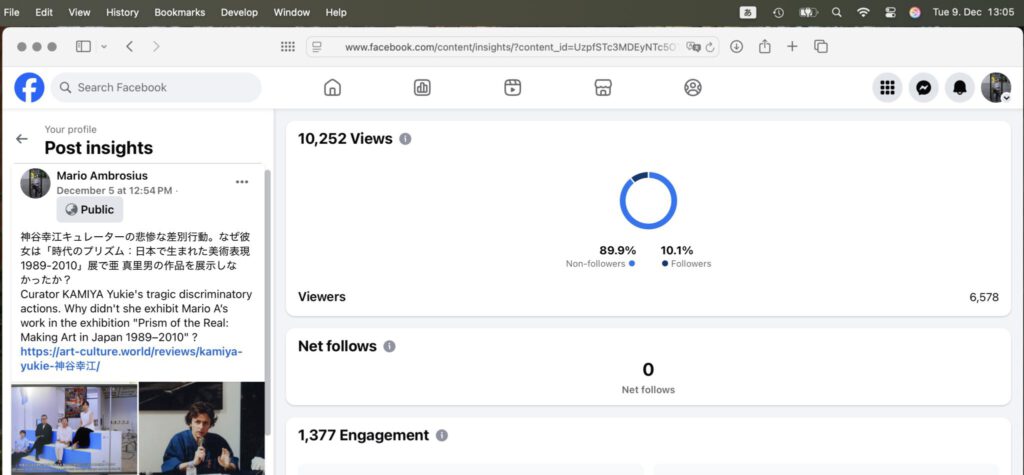Open the Facebook apps grid menu

(887, 88)
